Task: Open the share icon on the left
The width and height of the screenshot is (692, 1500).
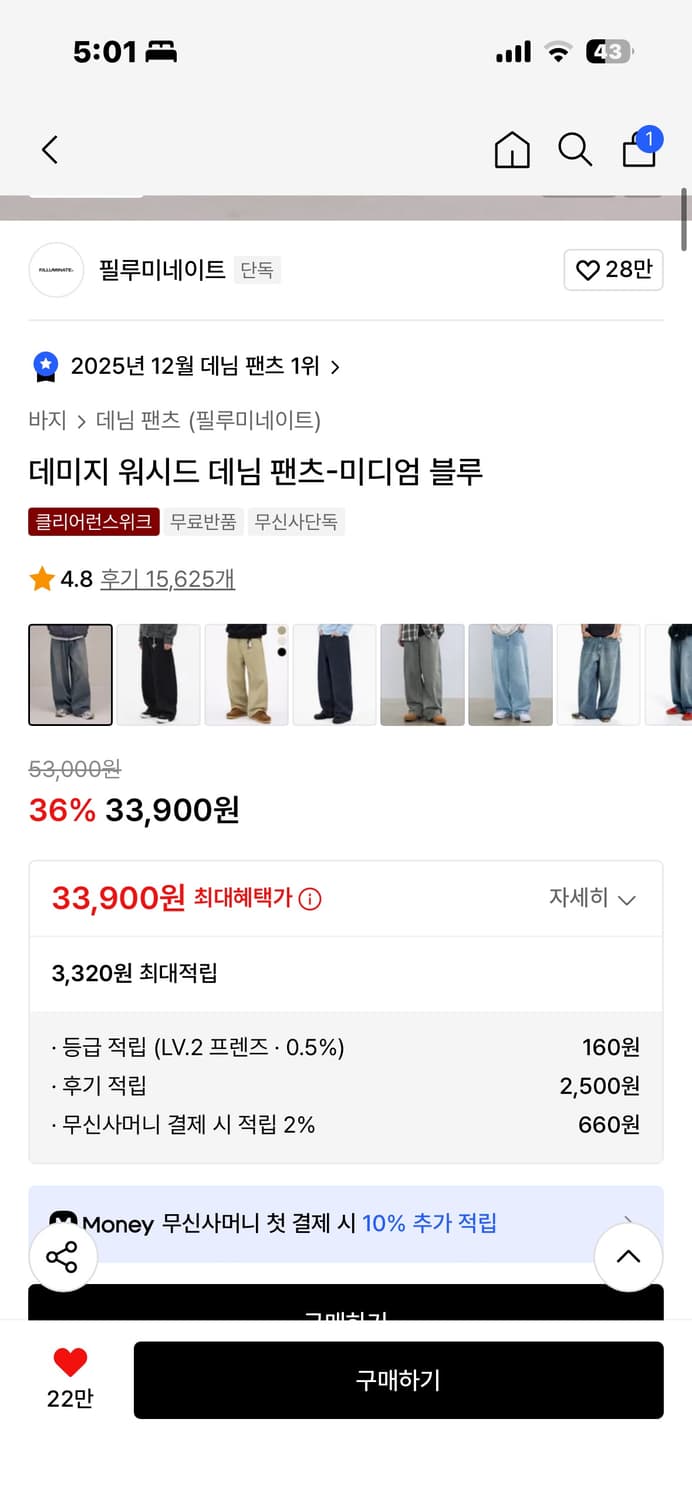Action: click(63, 1257)
